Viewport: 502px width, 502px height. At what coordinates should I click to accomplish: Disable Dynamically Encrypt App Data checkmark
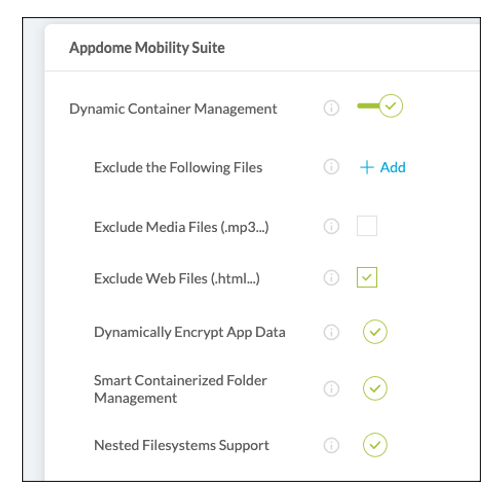click(x=375, y=332)
